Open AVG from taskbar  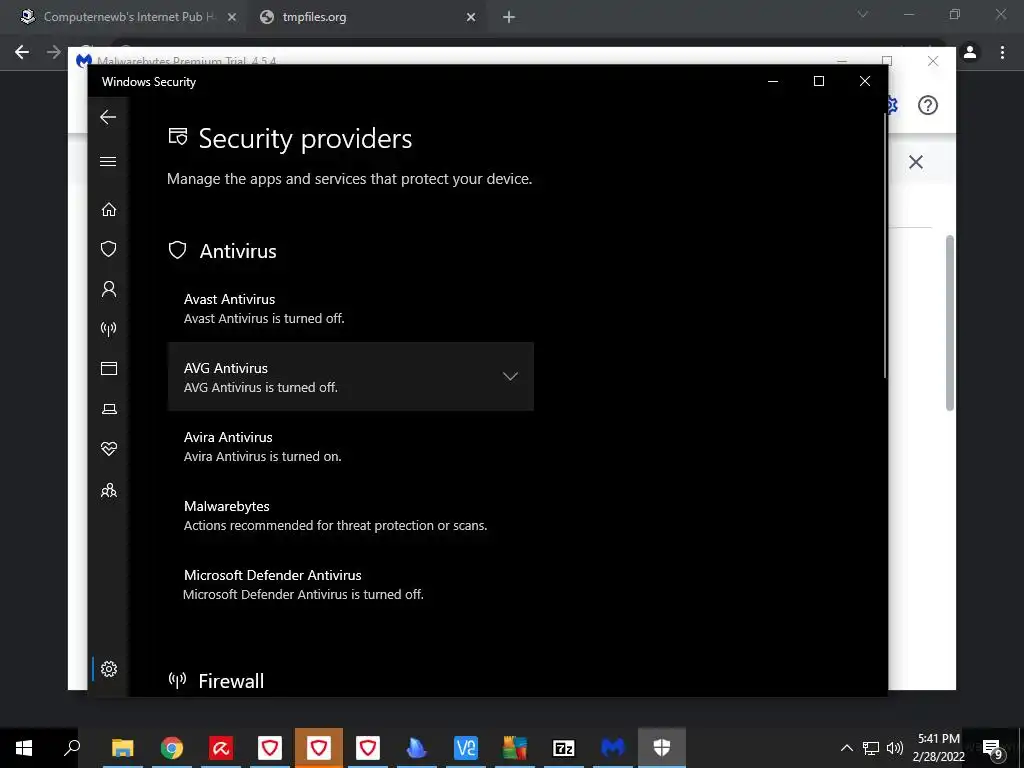pos(515,748)
